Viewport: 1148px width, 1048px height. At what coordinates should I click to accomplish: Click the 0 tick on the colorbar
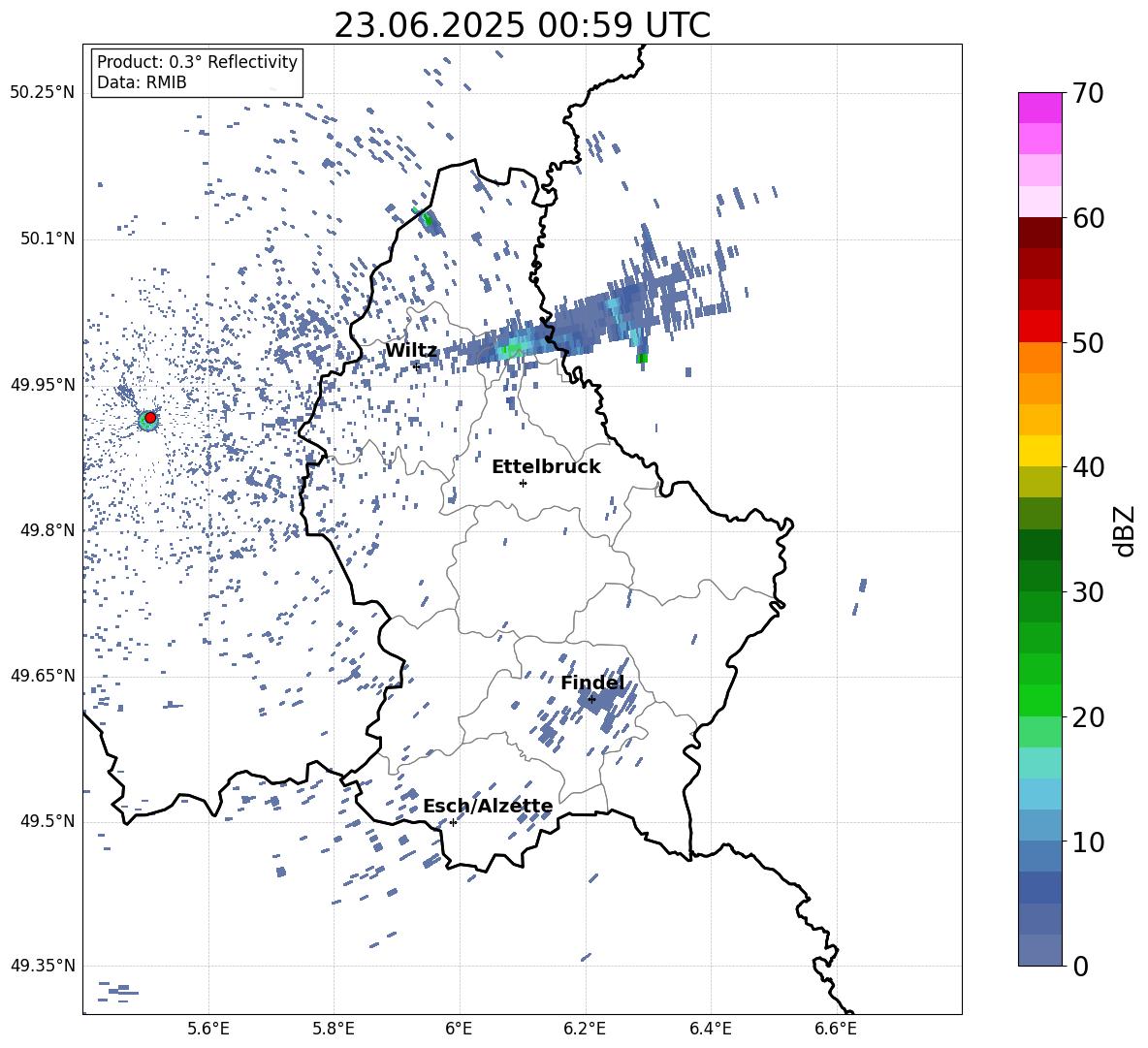pos(1080,966)
